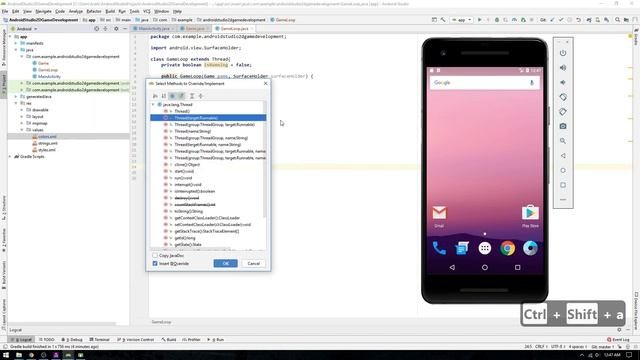The image size is (640, 360).
Task: Collapse the res folder node
Action: pos(16,103)
